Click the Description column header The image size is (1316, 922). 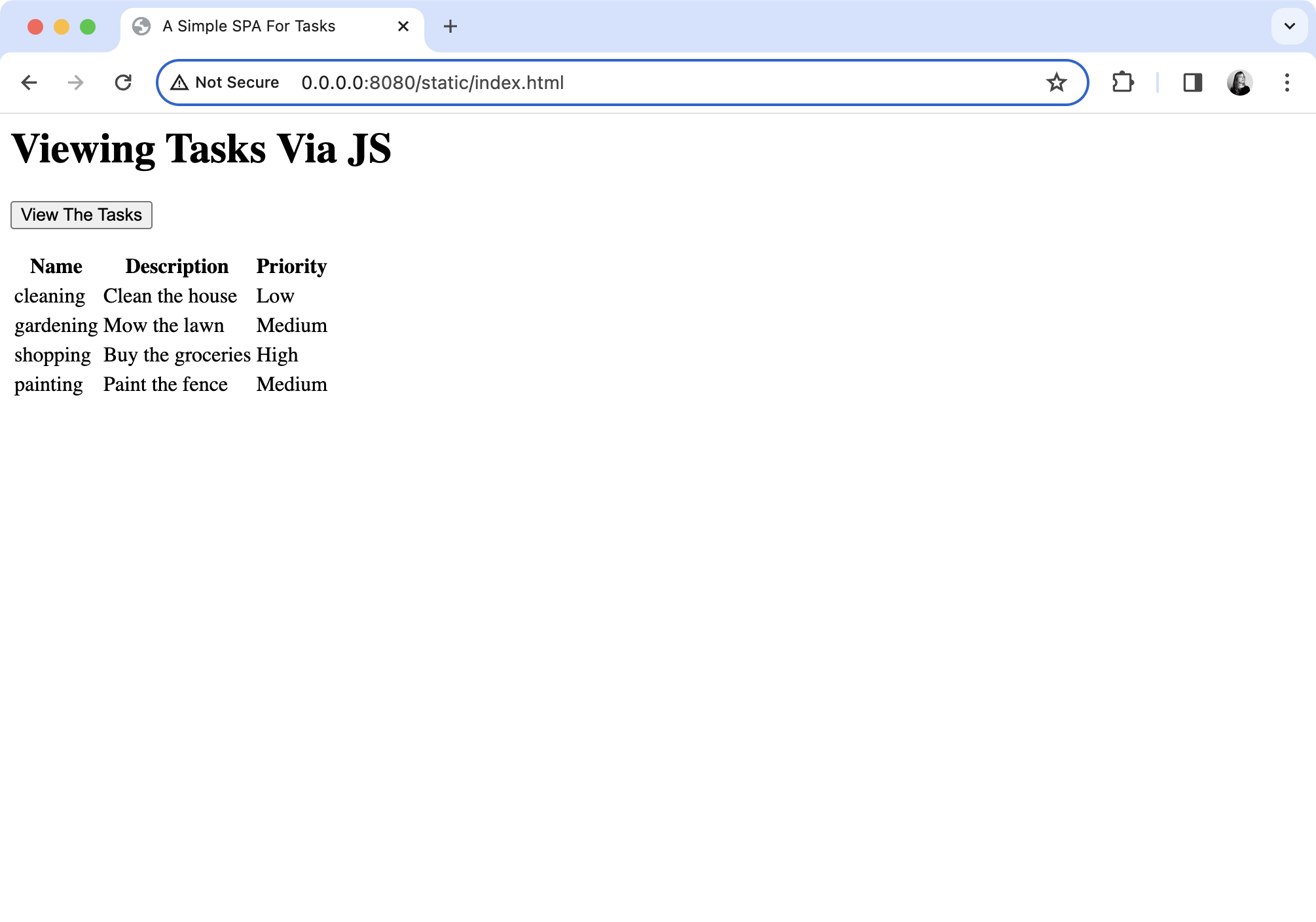tap(176, 266)
